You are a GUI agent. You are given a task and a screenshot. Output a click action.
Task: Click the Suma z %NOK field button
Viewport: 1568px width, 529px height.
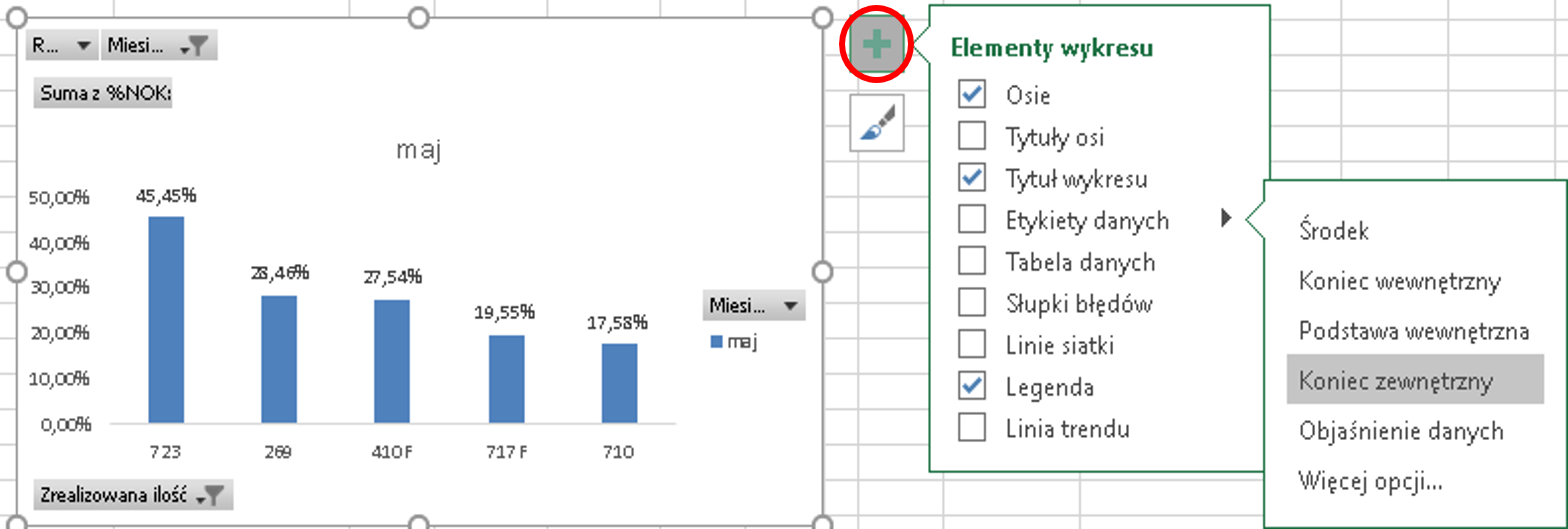pos(103,94)
